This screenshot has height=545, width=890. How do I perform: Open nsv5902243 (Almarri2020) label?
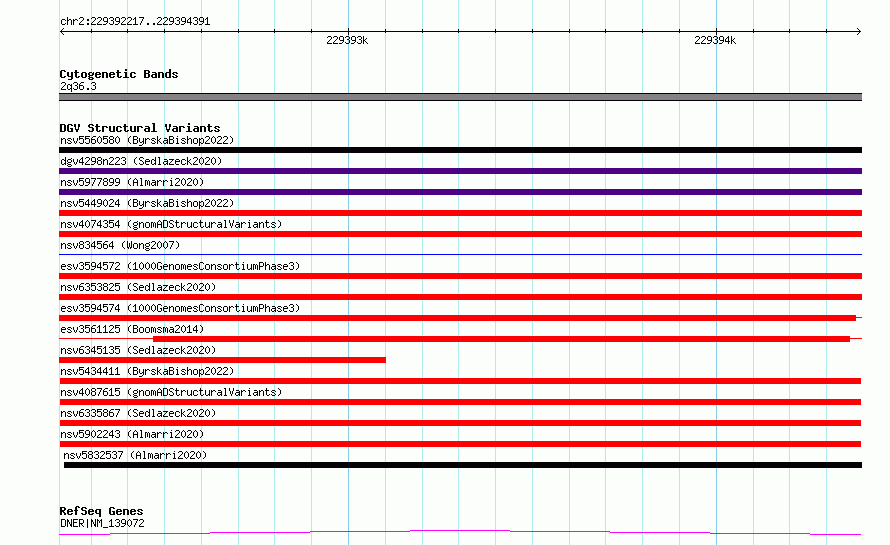[x=132, y=434]
